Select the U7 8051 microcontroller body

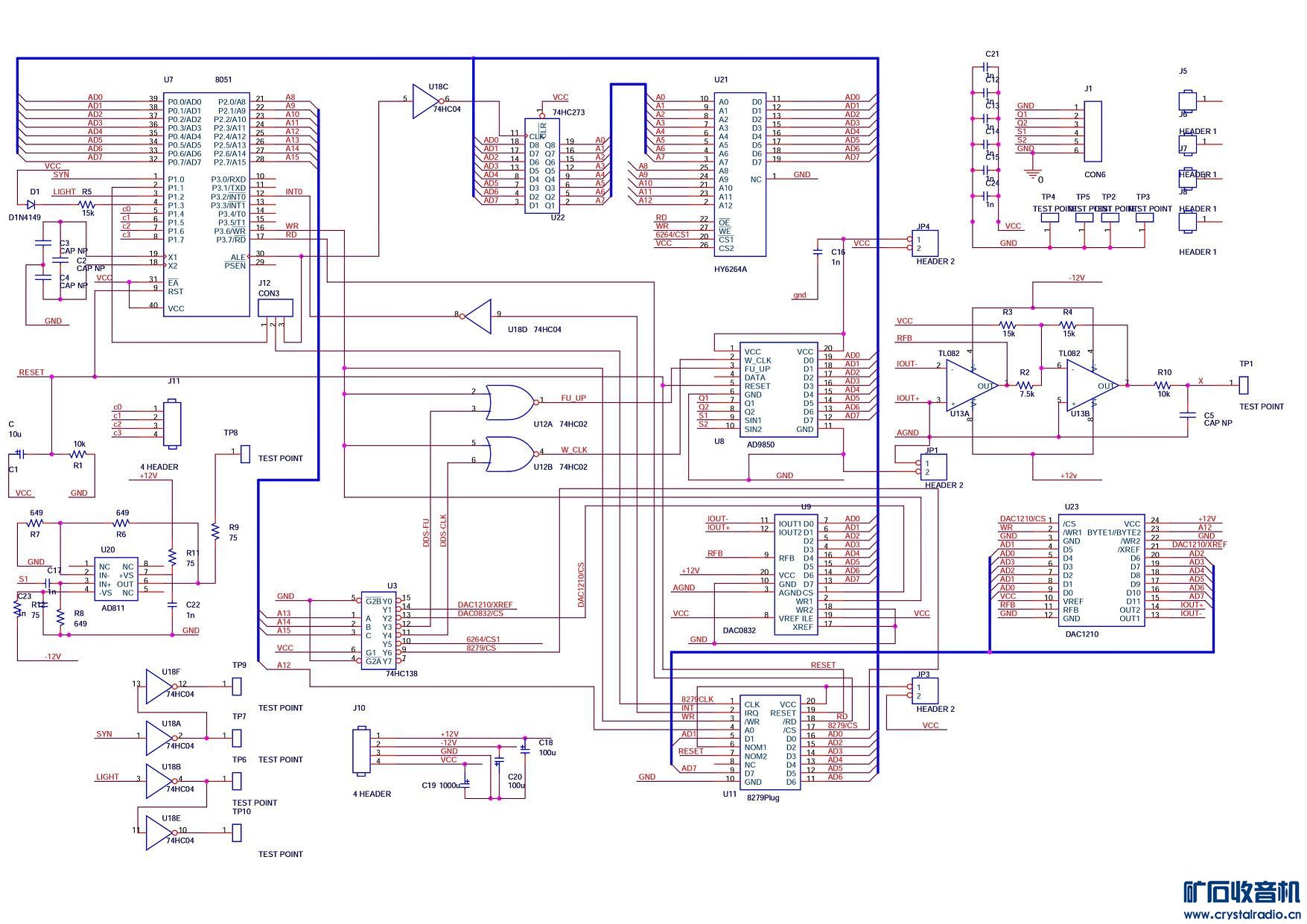(x=206, y=205)
